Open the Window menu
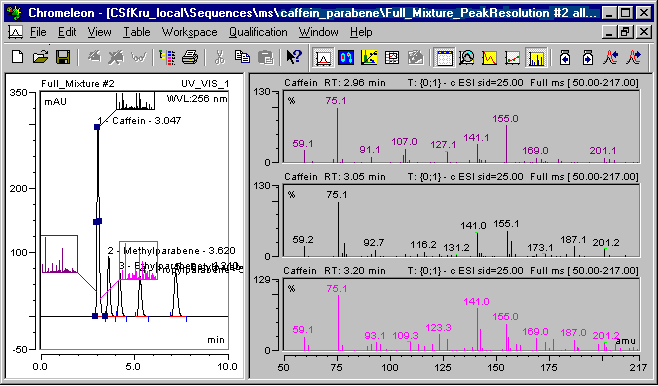Image resolution: width=658 pixels, height=386 pixels. [319, 32]
